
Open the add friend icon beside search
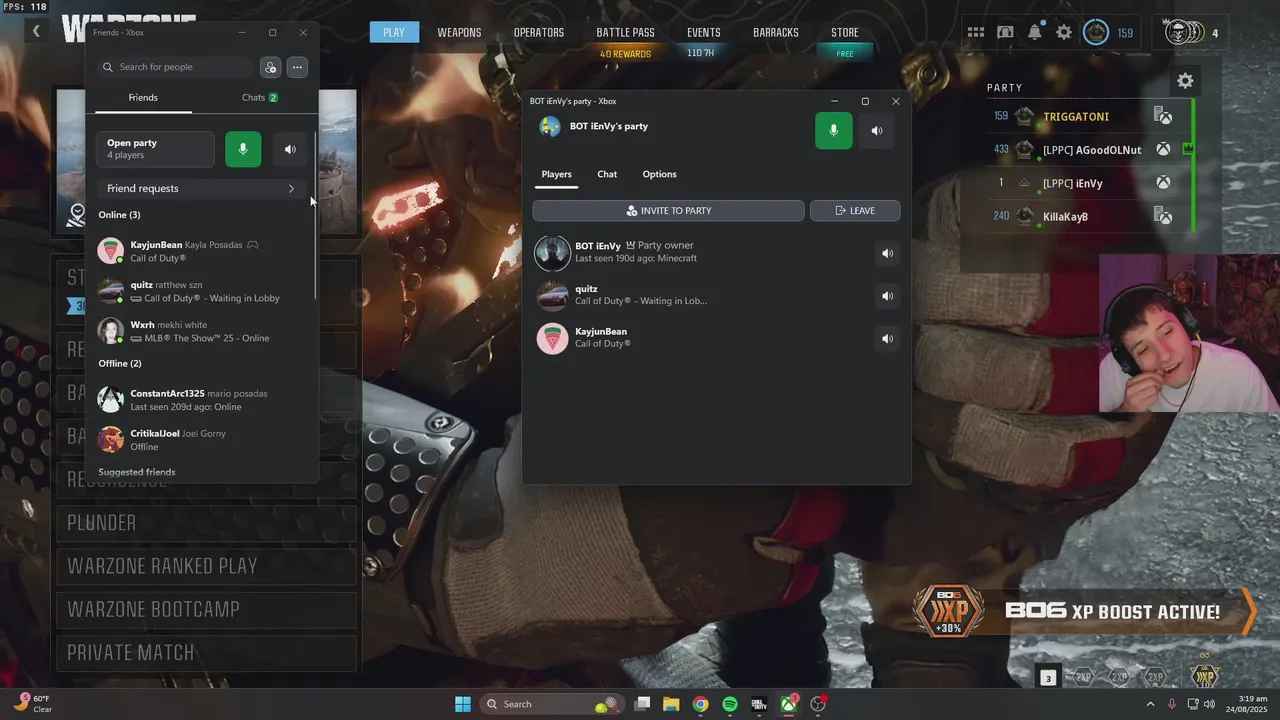[270, 67]
